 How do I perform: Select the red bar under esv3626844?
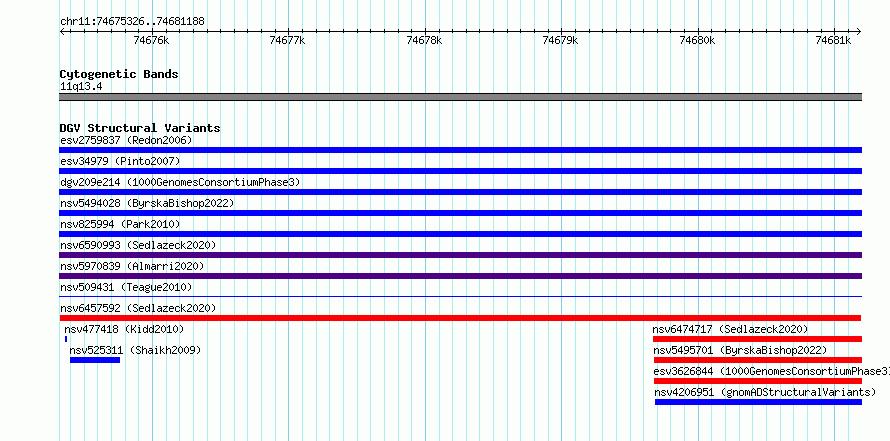coord(758,381)
